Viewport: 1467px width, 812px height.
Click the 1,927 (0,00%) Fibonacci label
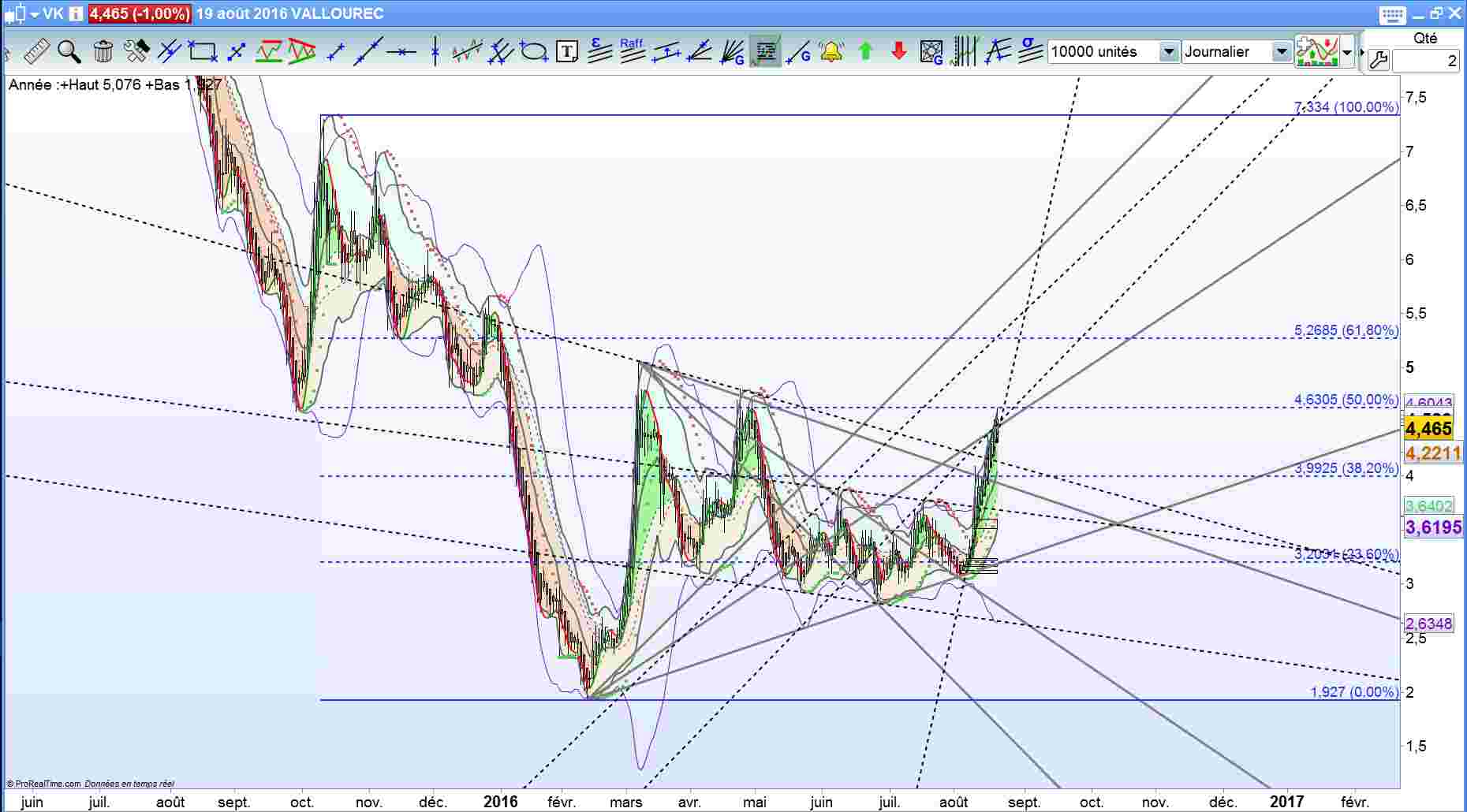click(1354, 691)
